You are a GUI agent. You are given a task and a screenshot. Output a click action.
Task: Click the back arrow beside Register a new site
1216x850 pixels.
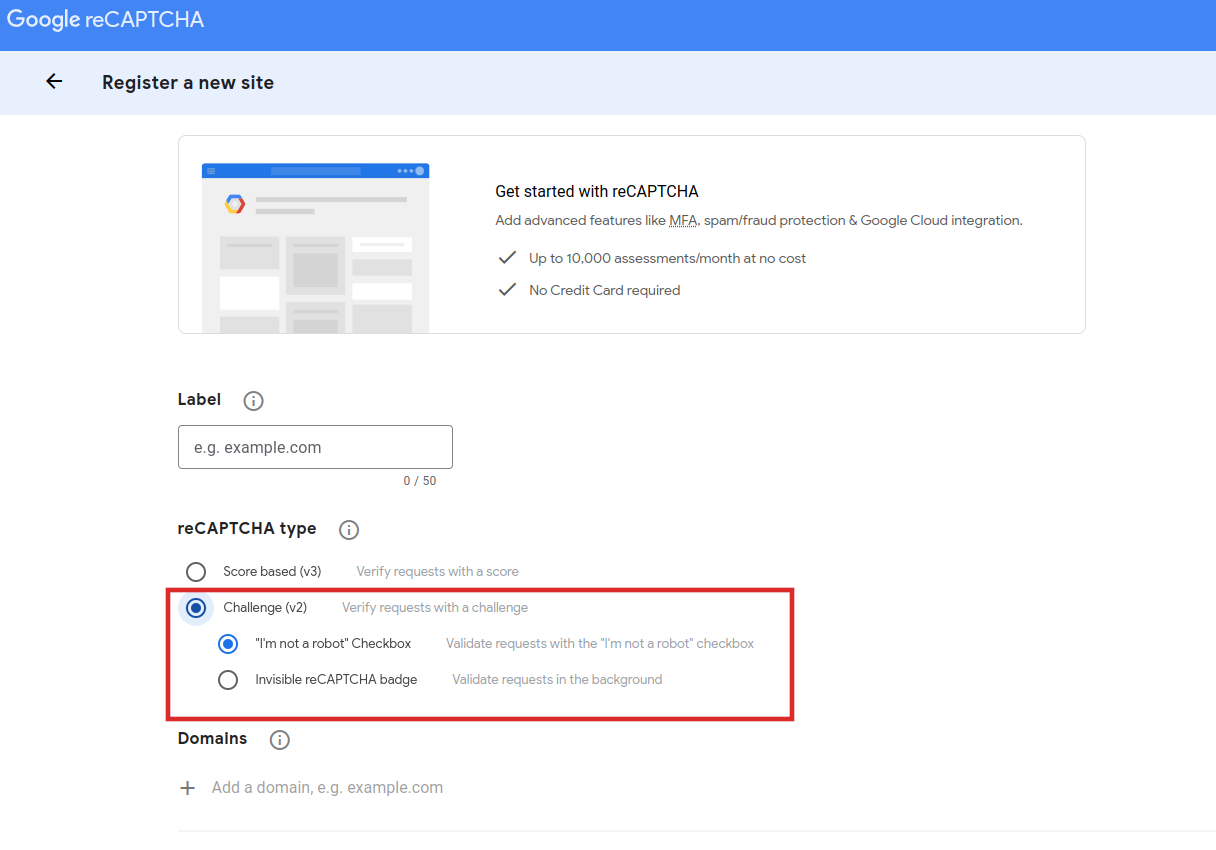click(x=54, y=82)
